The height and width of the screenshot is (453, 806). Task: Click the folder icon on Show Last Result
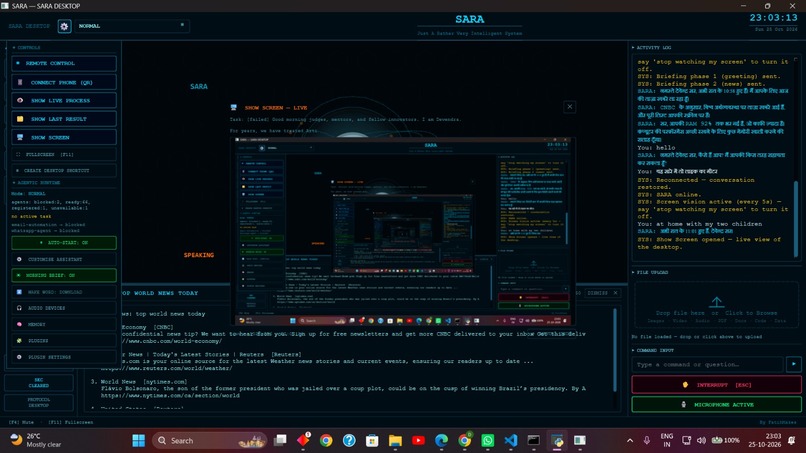(x=20, y=119)
